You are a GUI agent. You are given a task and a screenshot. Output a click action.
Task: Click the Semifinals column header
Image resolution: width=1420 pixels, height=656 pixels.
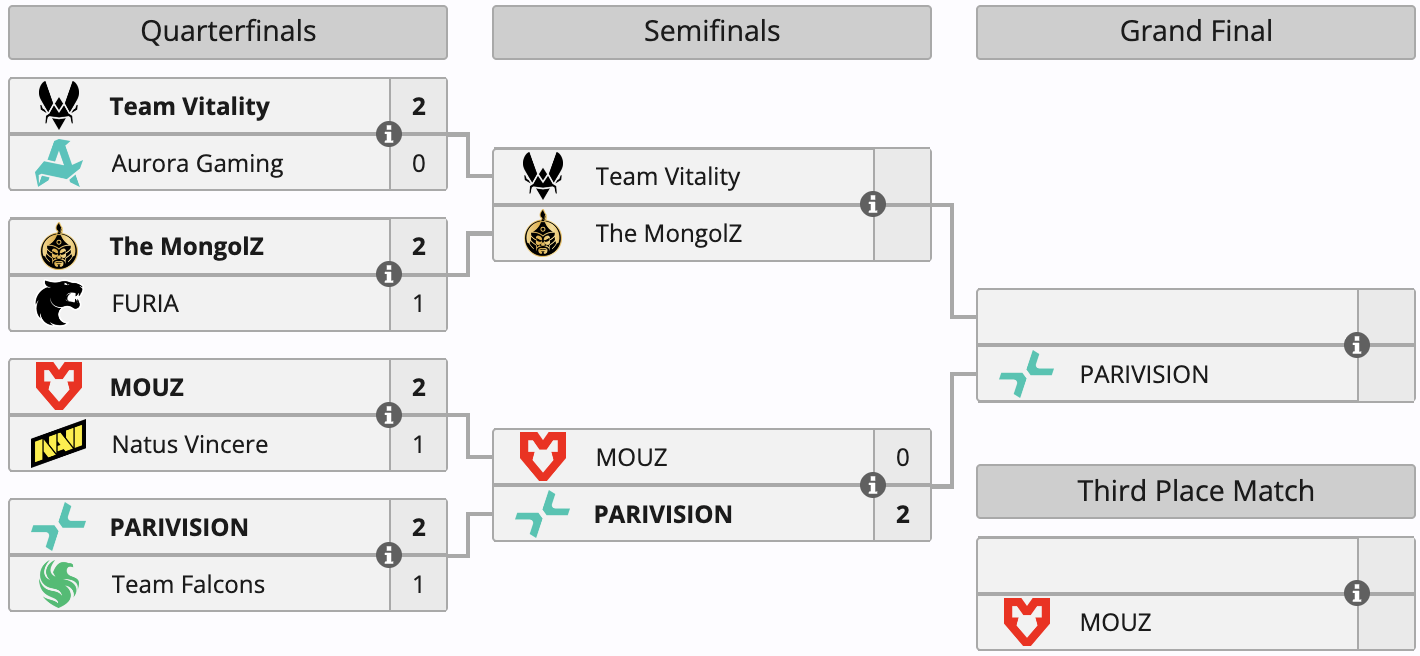[x=711, y=32]
